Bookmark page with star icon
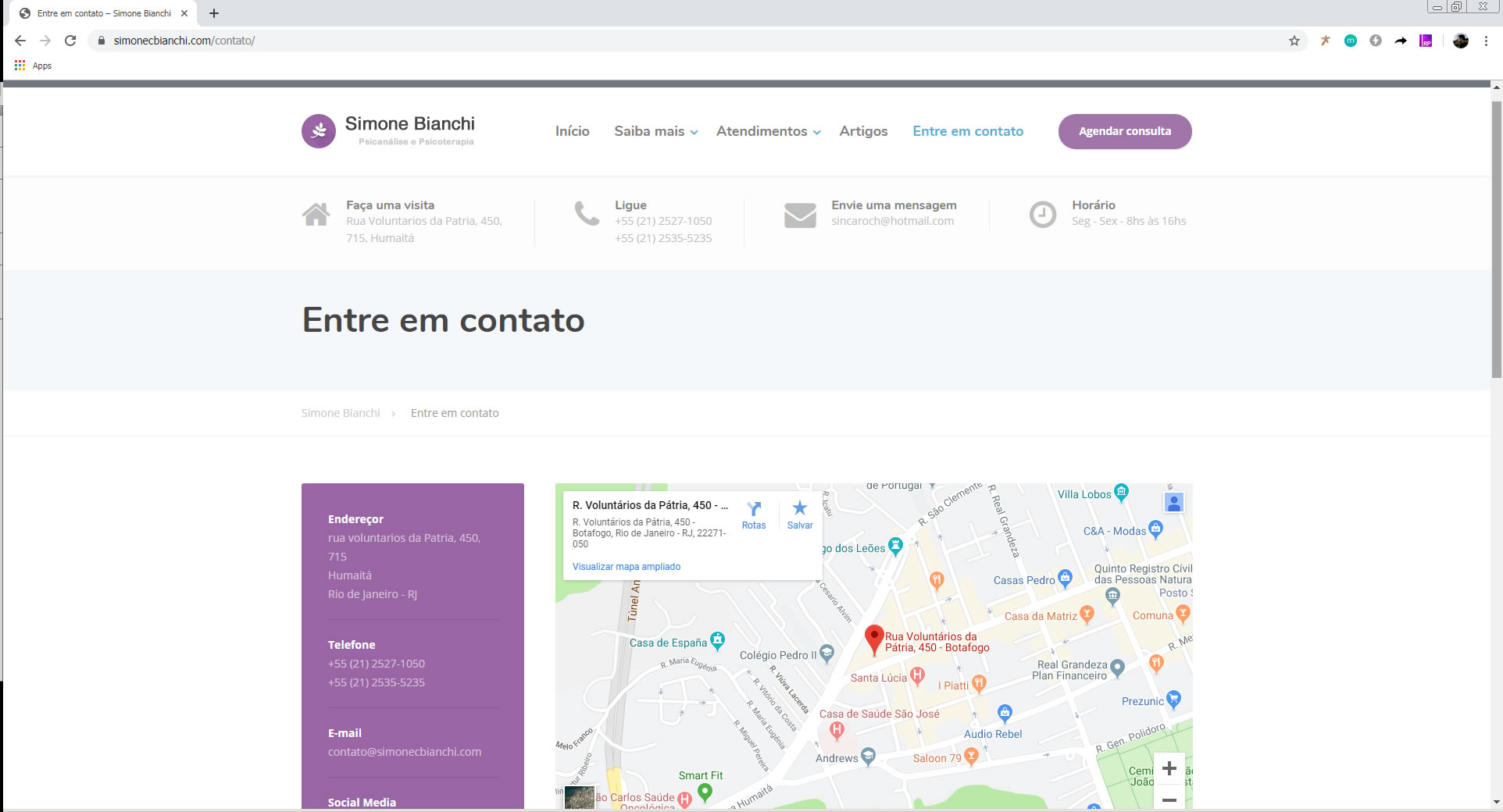 pos(1294,41)
